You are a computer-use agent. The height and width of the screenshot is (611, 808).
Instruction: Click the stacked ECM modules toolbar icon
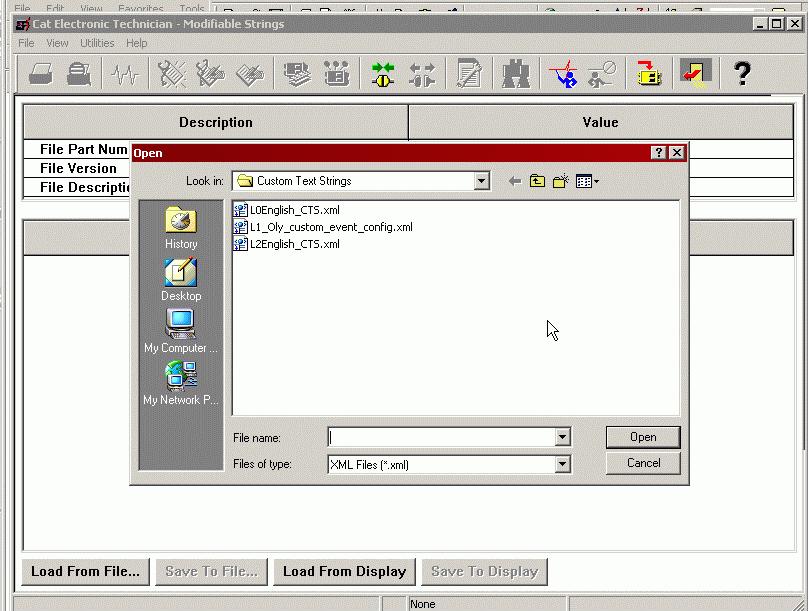click(x=297, y=74)
